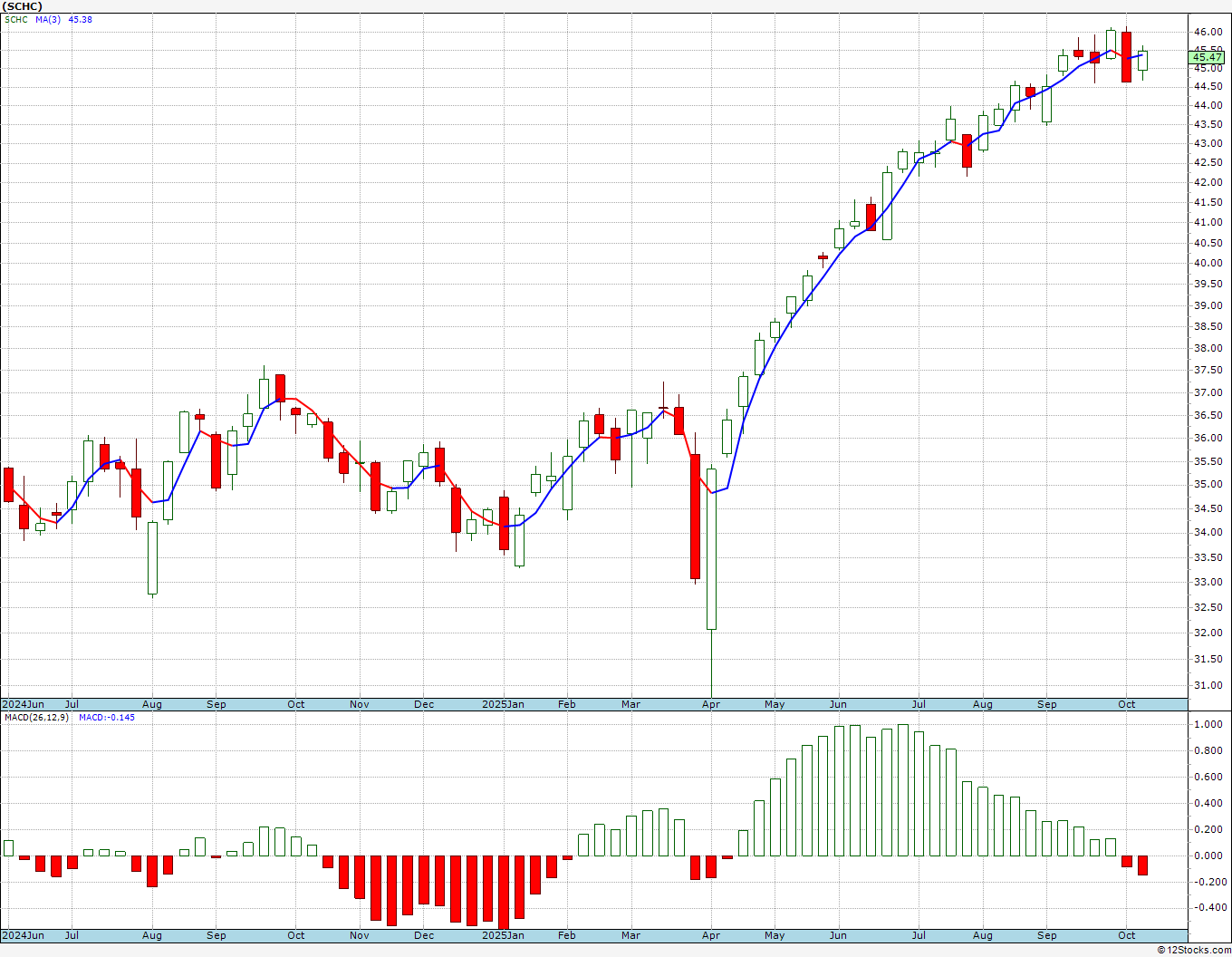
Task: Click the 32.00 price axis label
Action: pos(1208,633)
